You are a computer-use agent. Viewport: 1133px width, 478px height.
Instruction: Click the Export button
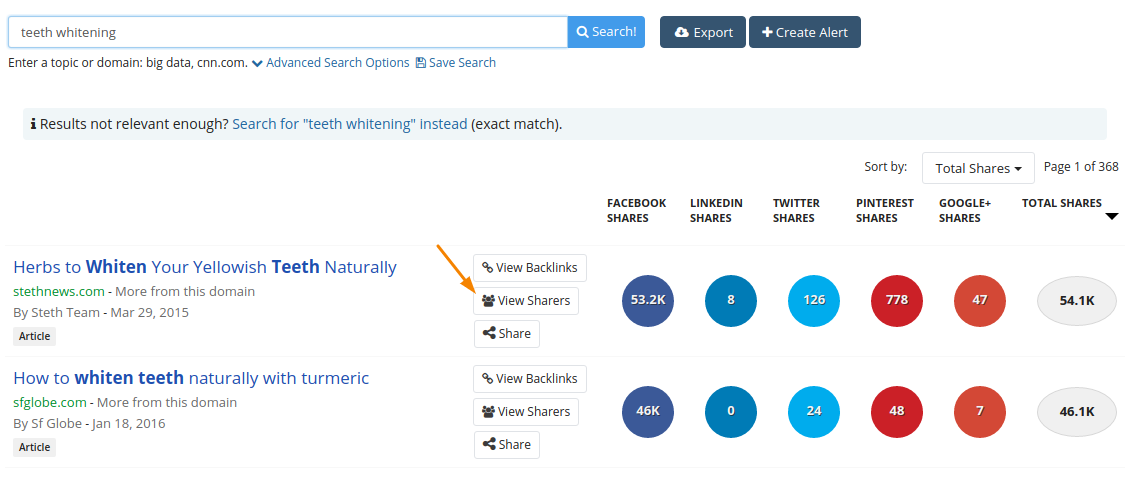tap(703, 32)
